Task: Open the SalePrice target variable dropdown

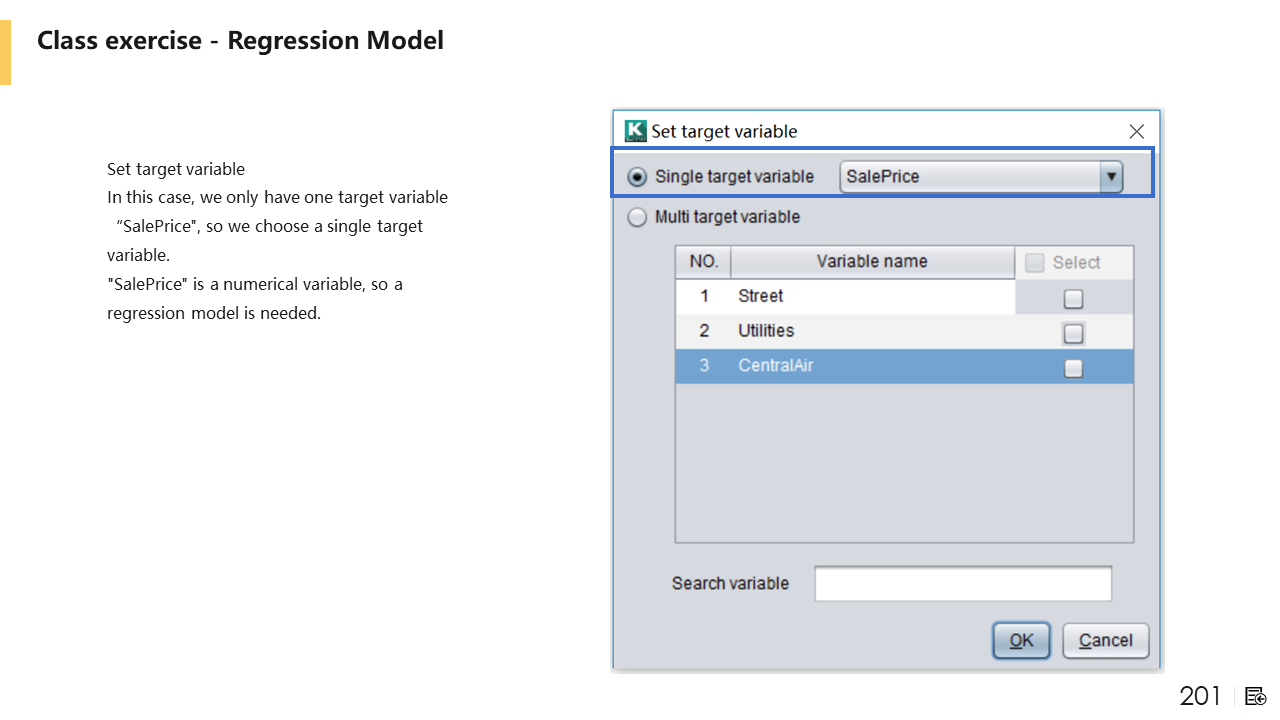Action: (x=969, y=177)
